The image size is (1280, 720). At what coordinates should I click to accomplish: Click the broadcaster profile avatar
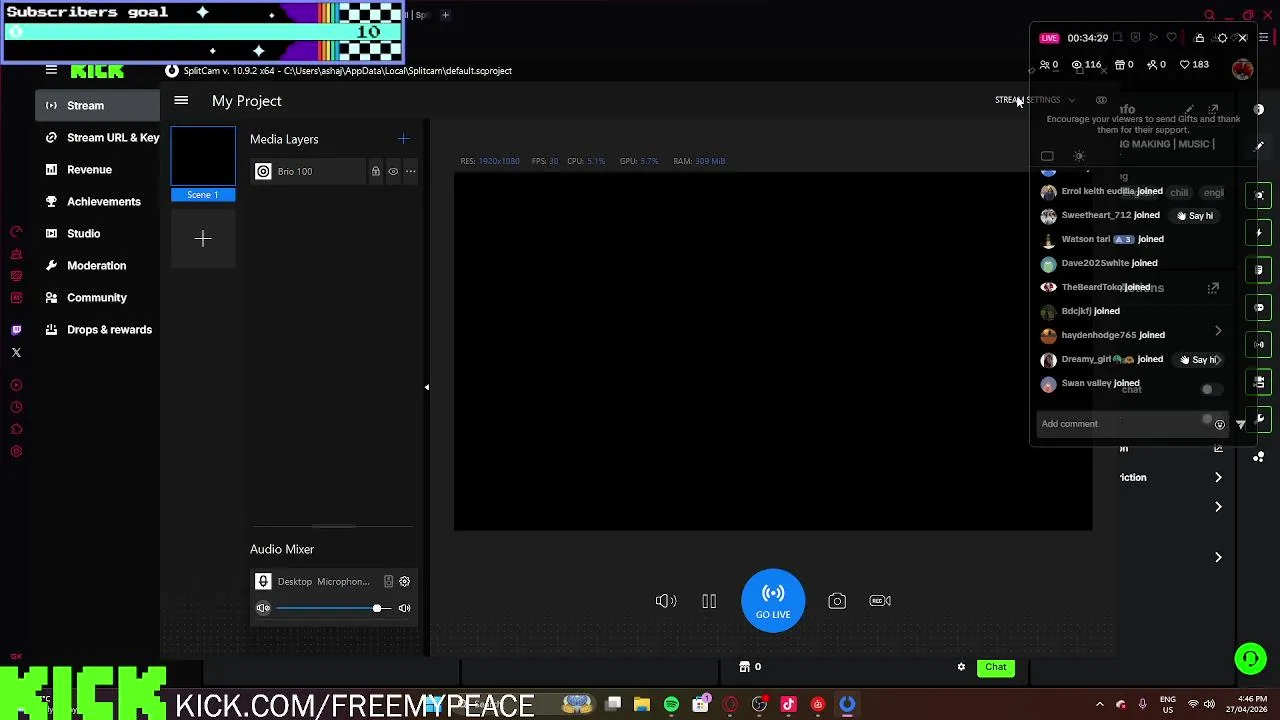point(1243,69)
